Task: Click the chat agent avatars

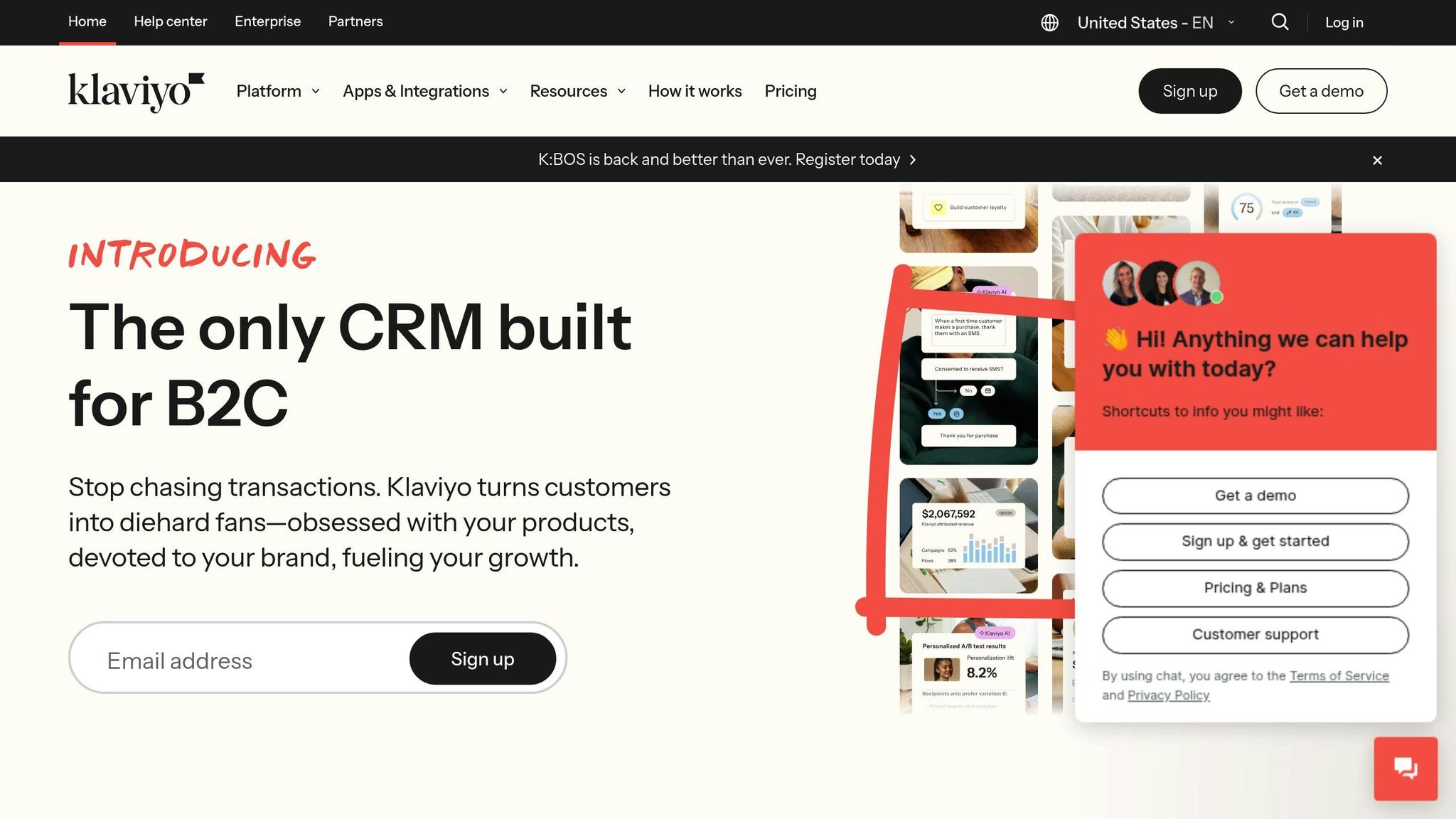Action: tap(1162, 283)
